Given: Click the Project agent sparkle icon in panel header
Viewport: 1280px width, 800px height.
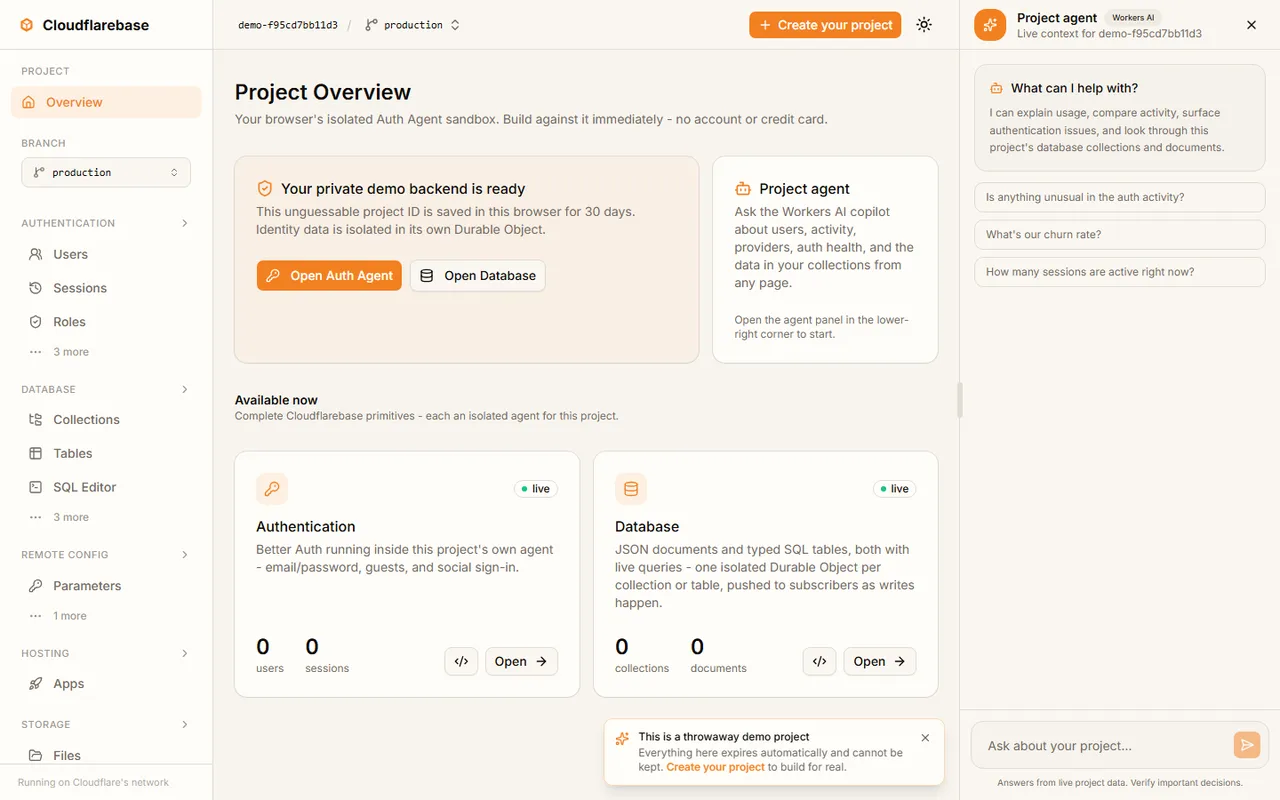Looking at the screenshot, I should 990,25.
